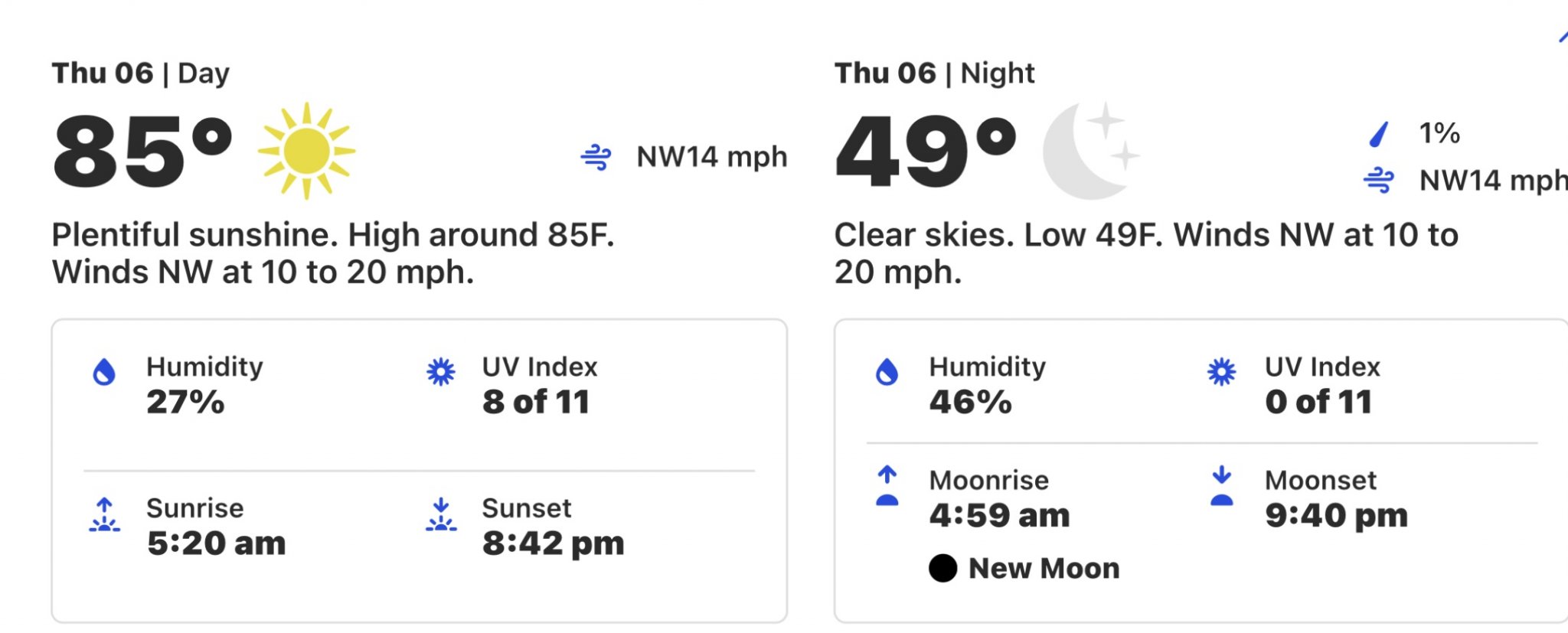Screen dimensions: 1568x633
Task: Click the Sunset icon
Action: point(441,514)
